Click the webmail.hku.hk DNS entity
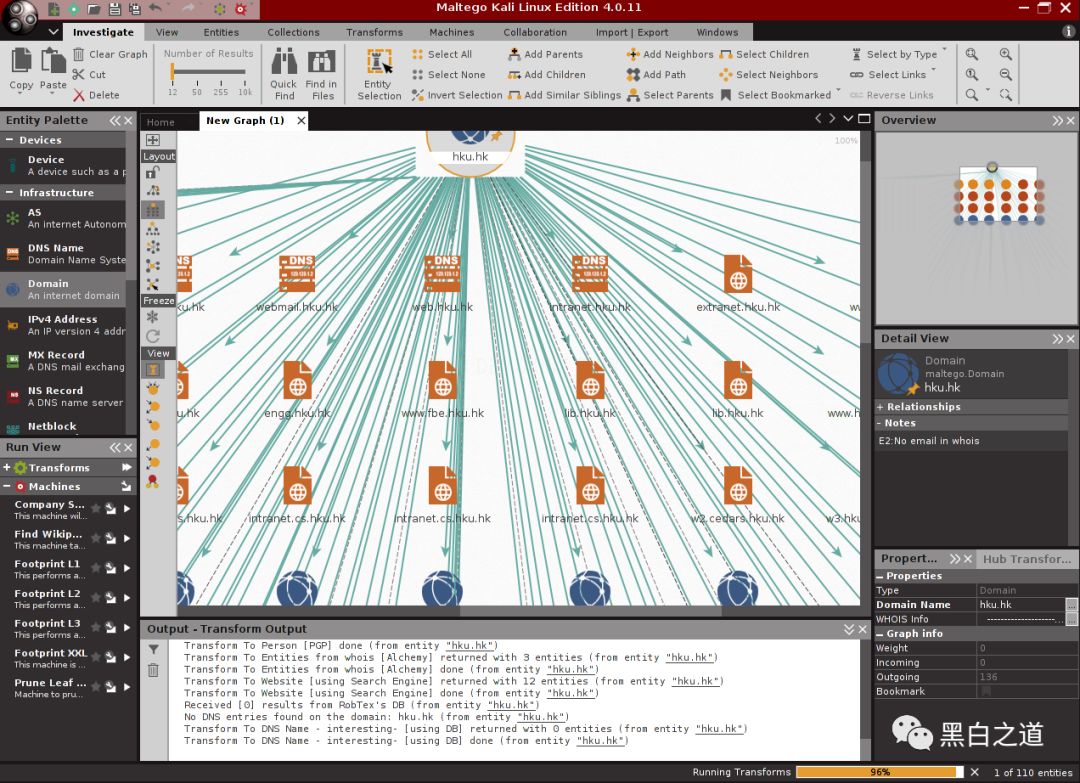Image resolution: width=1080 pixels, height=783 pixels. (x=297, y=273)
